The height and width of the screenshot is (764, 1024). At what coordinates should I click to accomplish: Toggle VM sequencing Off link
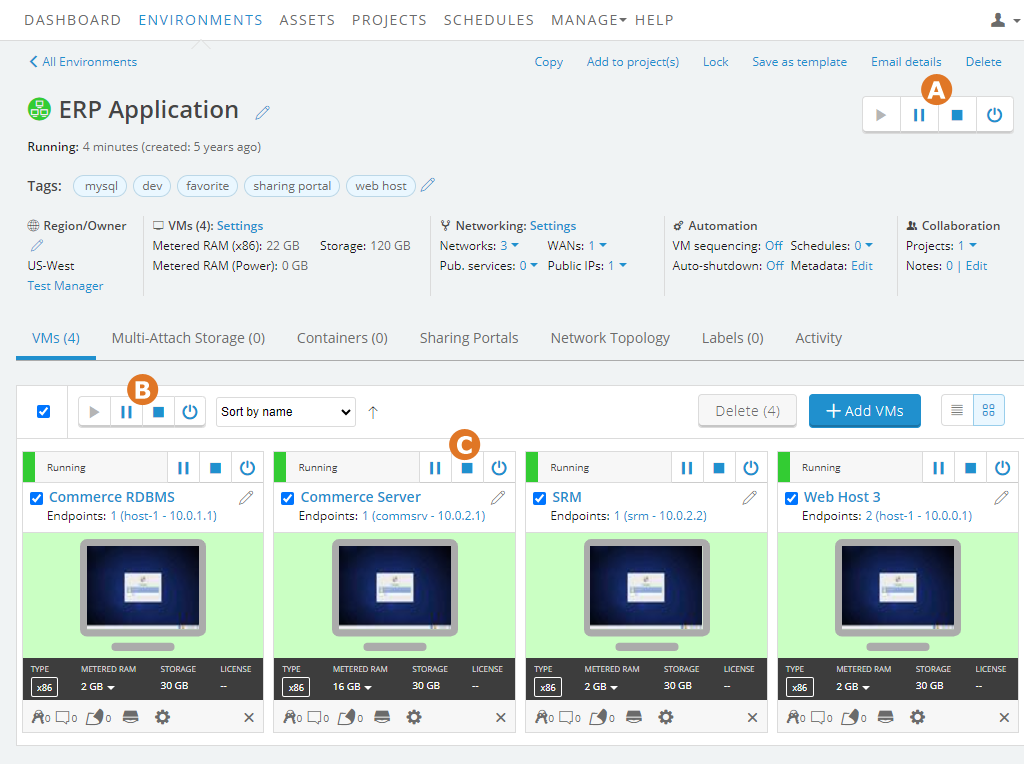774,246
